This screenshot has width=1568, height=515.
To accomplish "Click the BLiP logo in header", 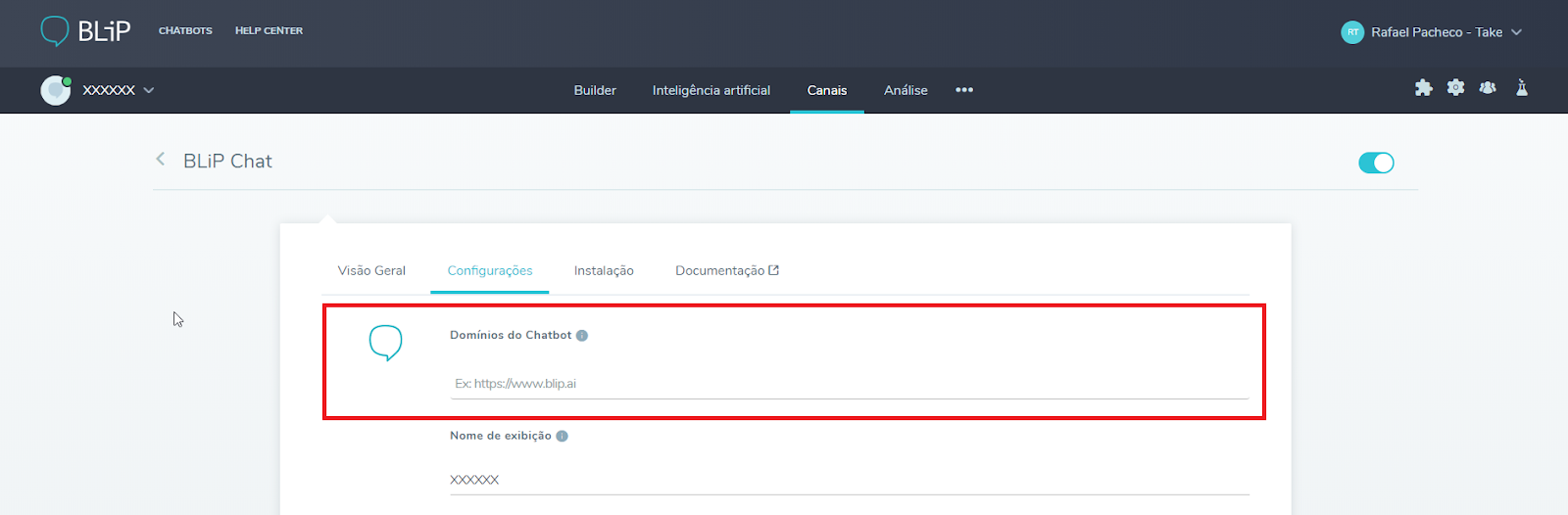I will tap(85, 31).
